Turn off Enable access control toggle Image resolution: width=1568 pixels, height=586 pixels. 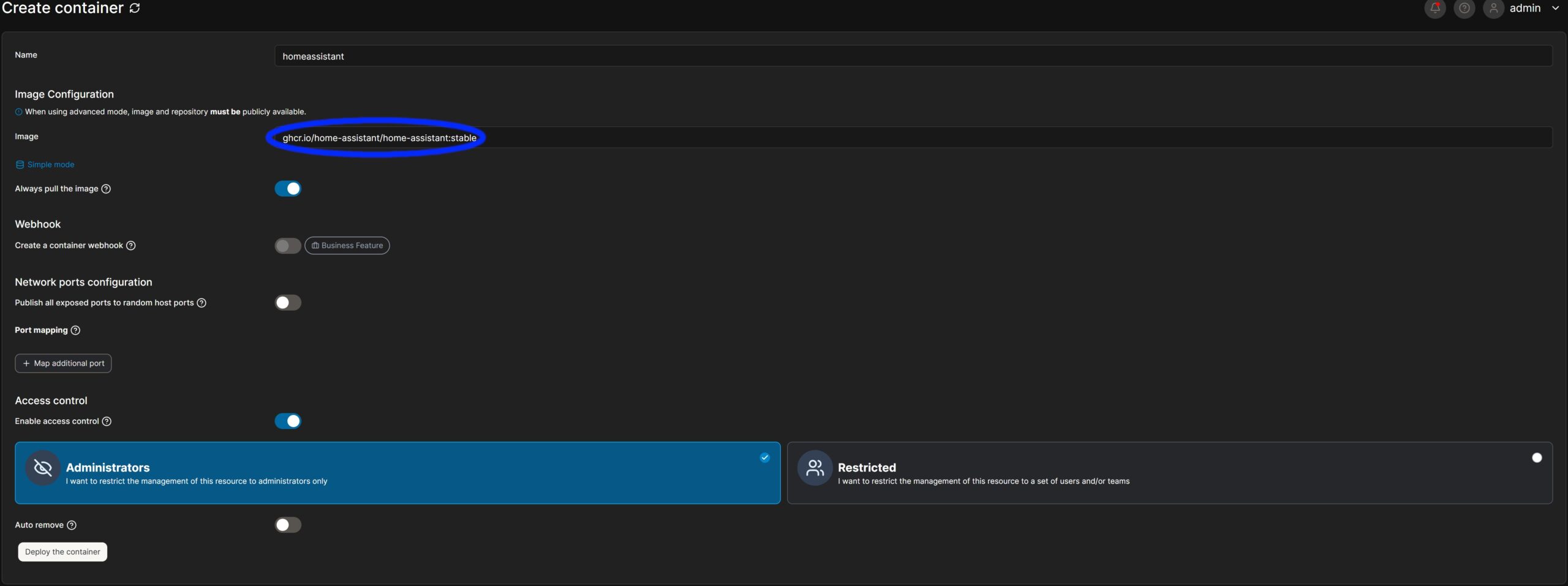[288, 421]
